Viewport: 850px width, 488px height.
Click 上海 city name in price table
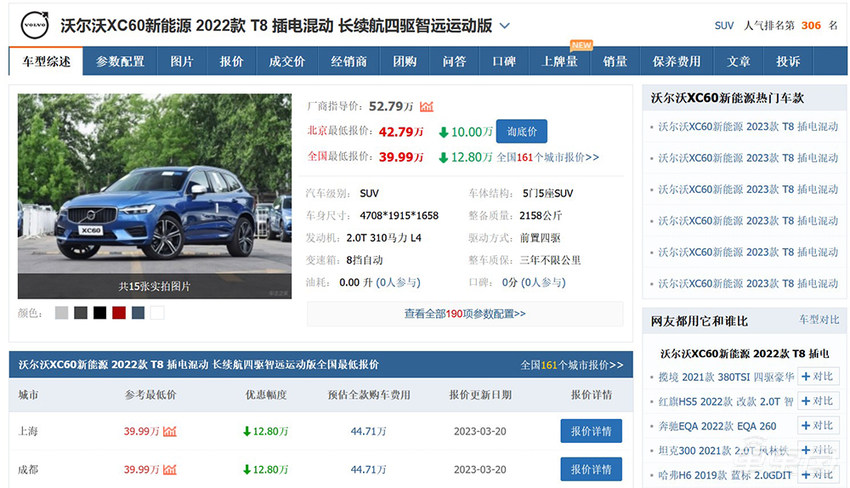[28, 432]
